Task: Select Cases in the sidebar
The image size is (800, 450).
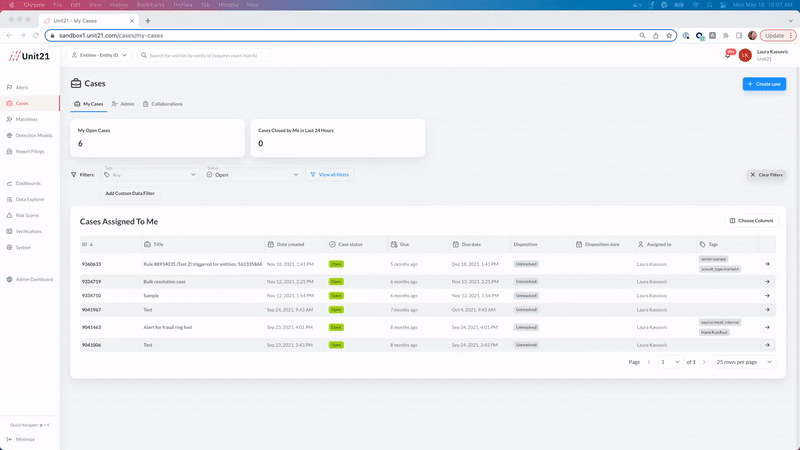Action: (x=30, y=103)
